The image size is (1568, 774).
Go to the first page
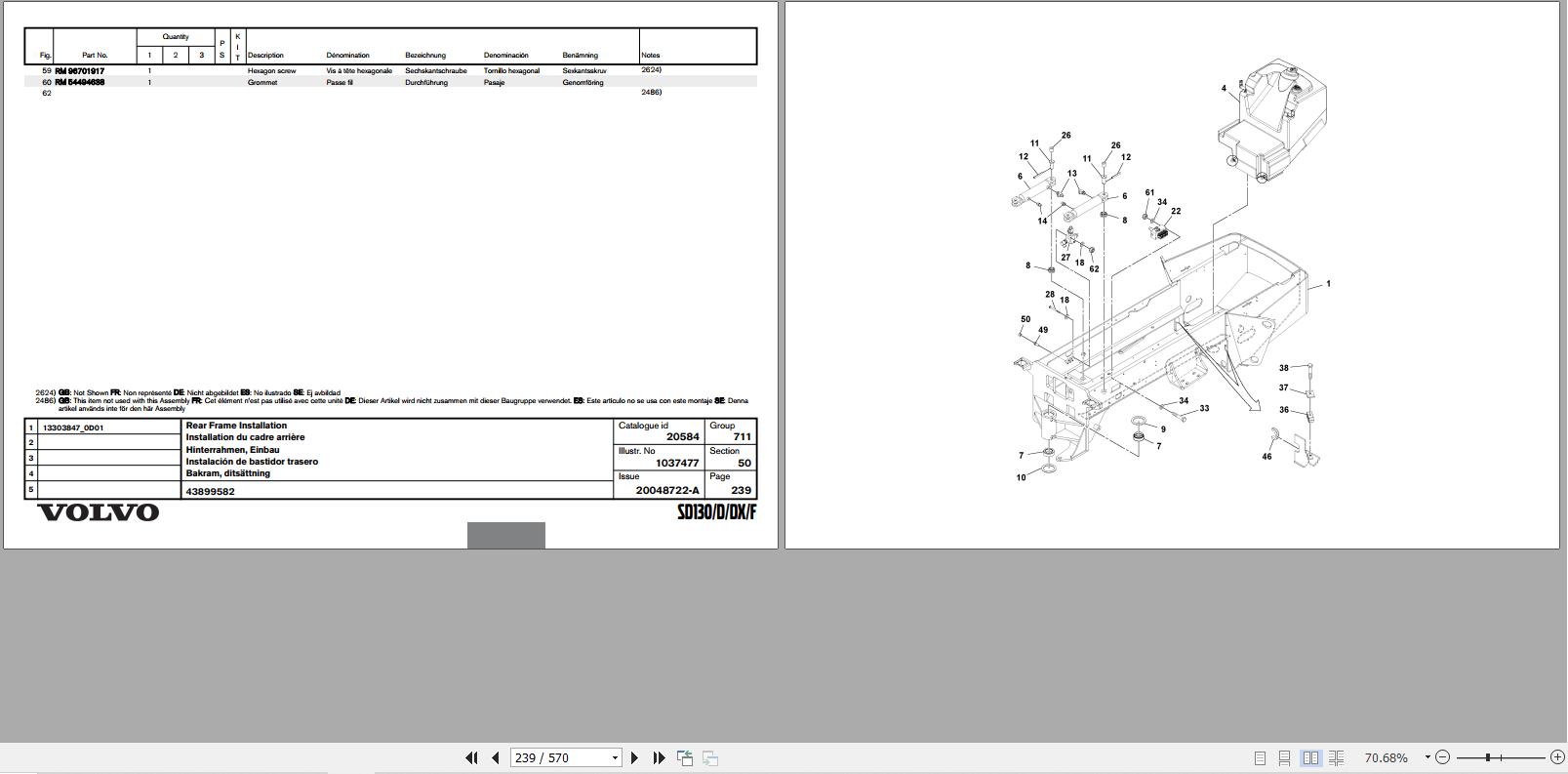472,757
